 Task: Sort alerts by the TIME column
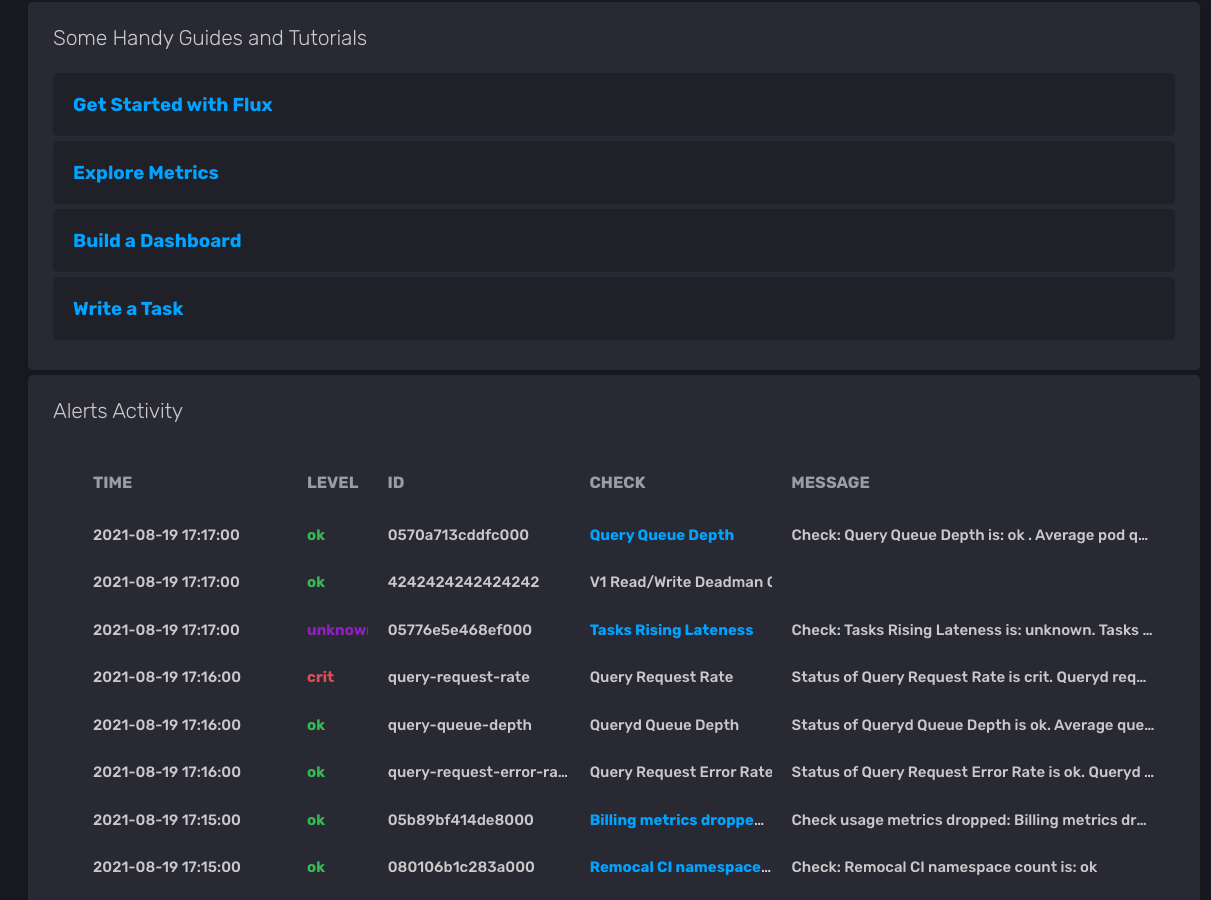pyautogui.click(x=112, y=482)
